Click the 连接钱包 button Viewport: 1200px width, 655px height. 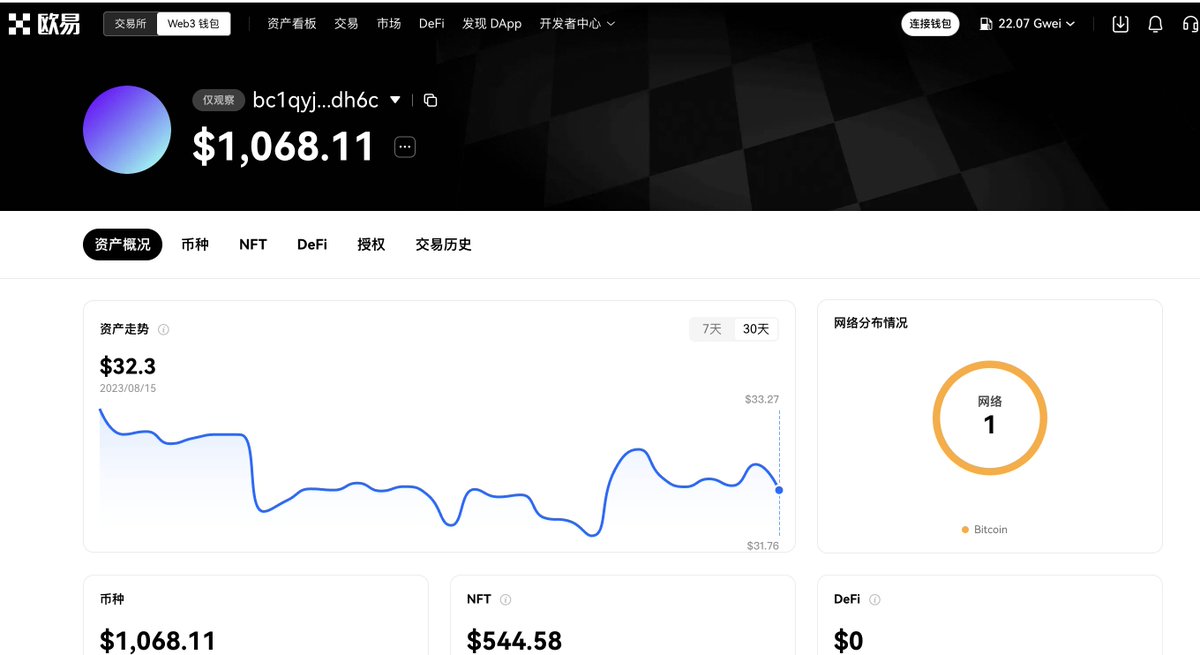tap(931, 24)
